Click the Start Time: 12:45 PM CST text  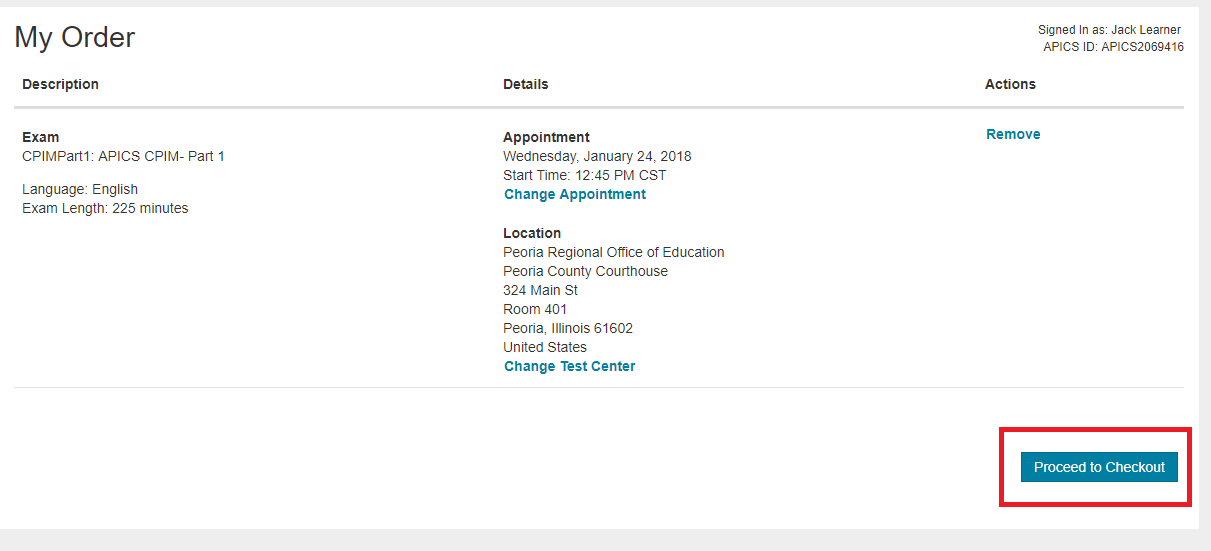tap(585, 175)
